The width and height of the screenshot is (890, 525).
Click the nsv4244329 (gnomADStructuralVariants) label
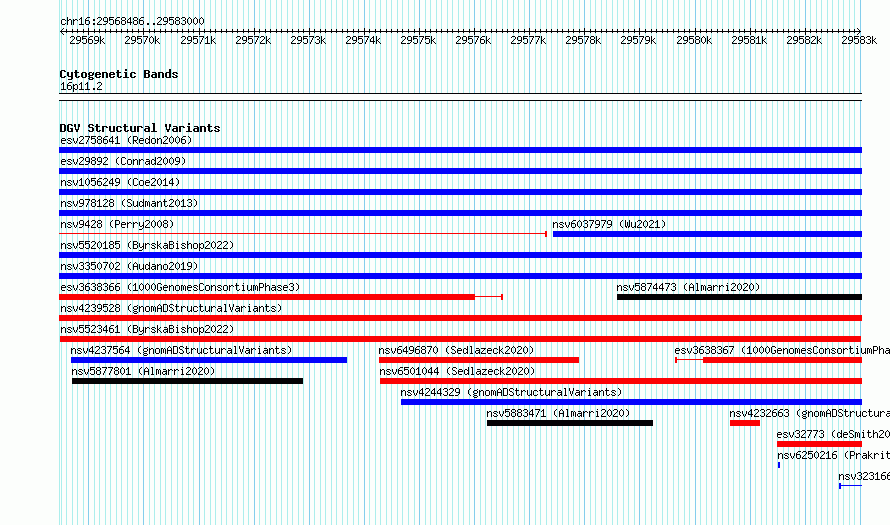511,392
